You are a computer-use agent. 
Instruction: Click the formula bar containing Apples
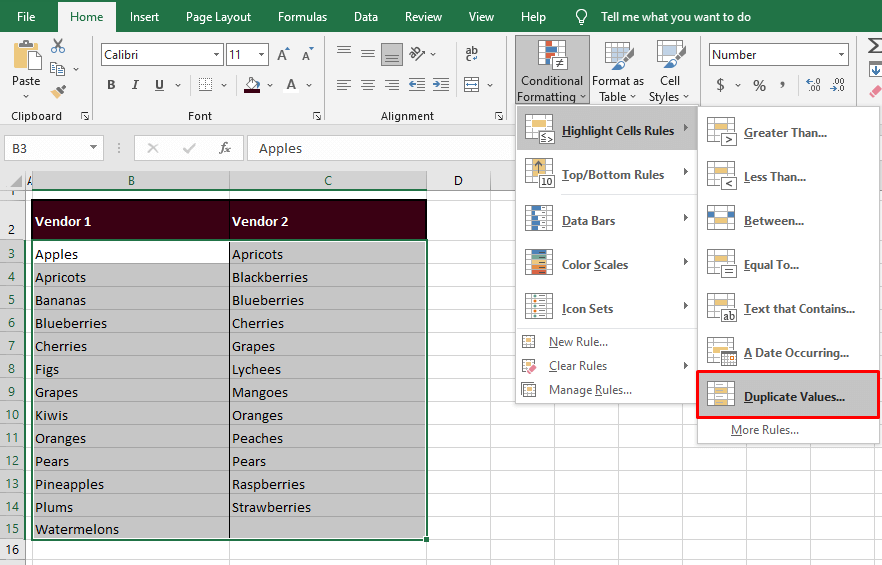(381, 149)
